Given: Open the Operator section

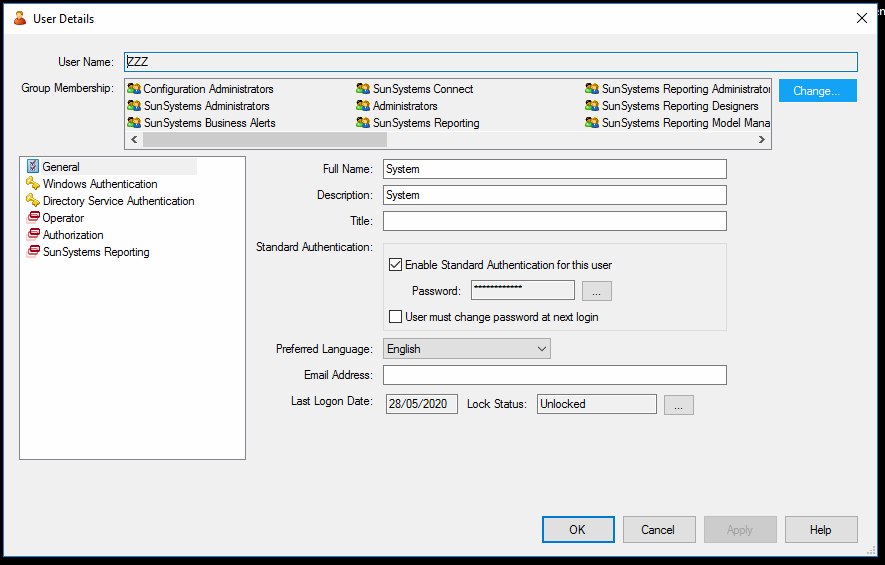Looking at the screenshot, I should (x=63, y=217).
